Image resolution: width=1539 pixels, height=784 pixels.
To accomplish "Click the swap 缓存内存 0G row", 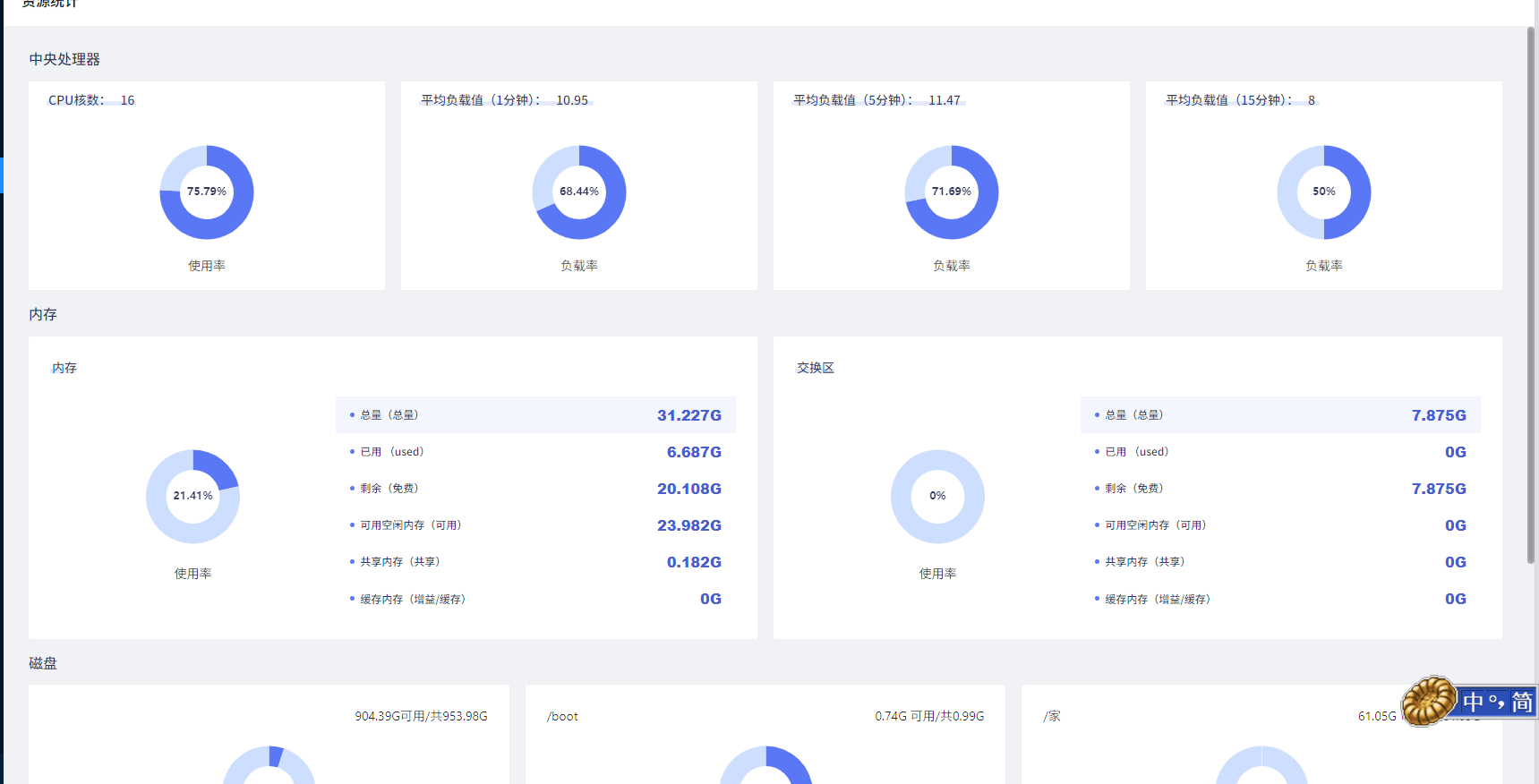I will click(1280, 599).
